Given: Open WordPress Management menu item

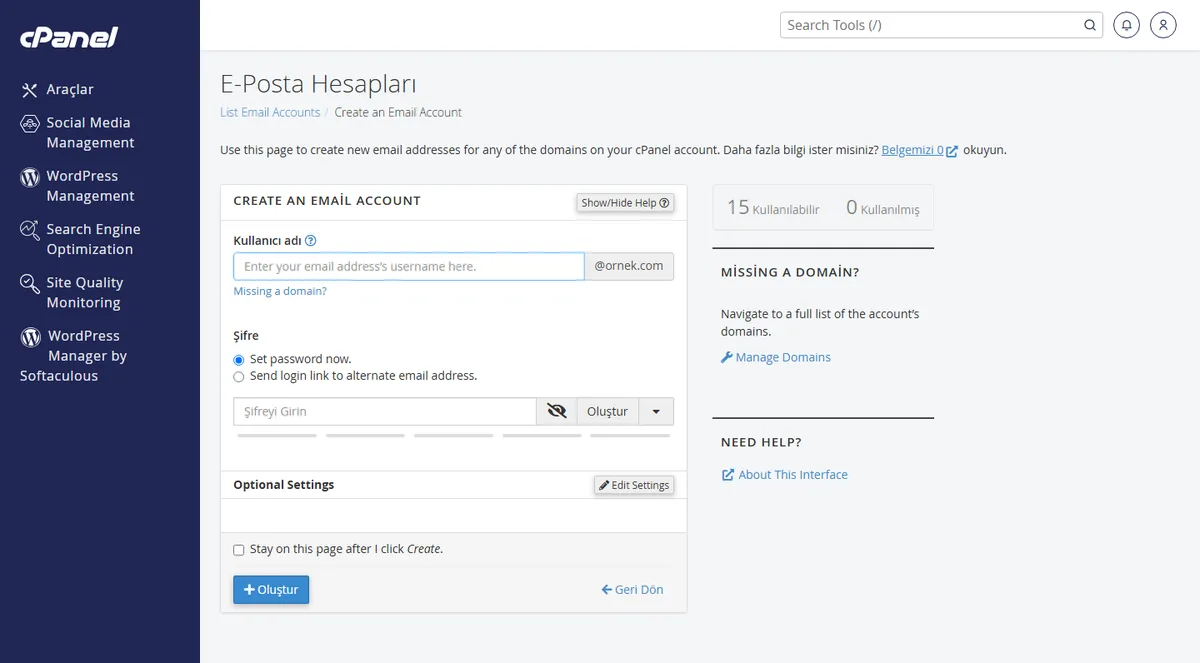Looking at the screenshot, I should (x=90, y=186).
